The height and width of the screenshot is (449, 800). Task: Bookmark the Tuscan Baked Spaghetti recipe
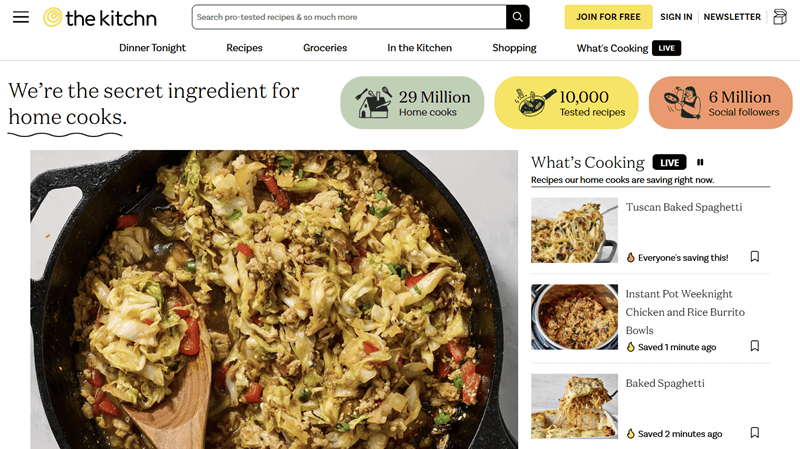[x=755, y=256]
